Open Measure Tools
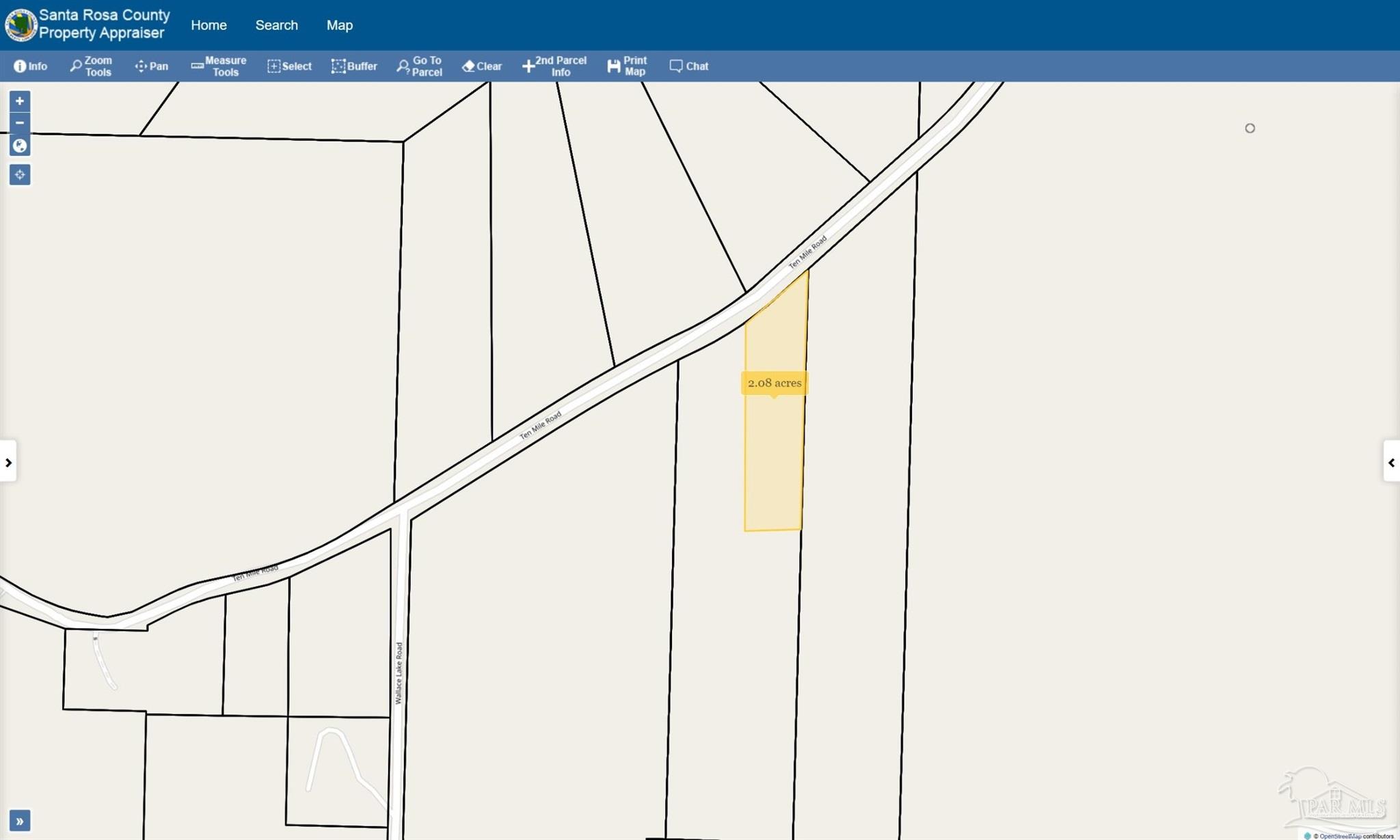Viewport: 1400px width, 840px height. 219,66
